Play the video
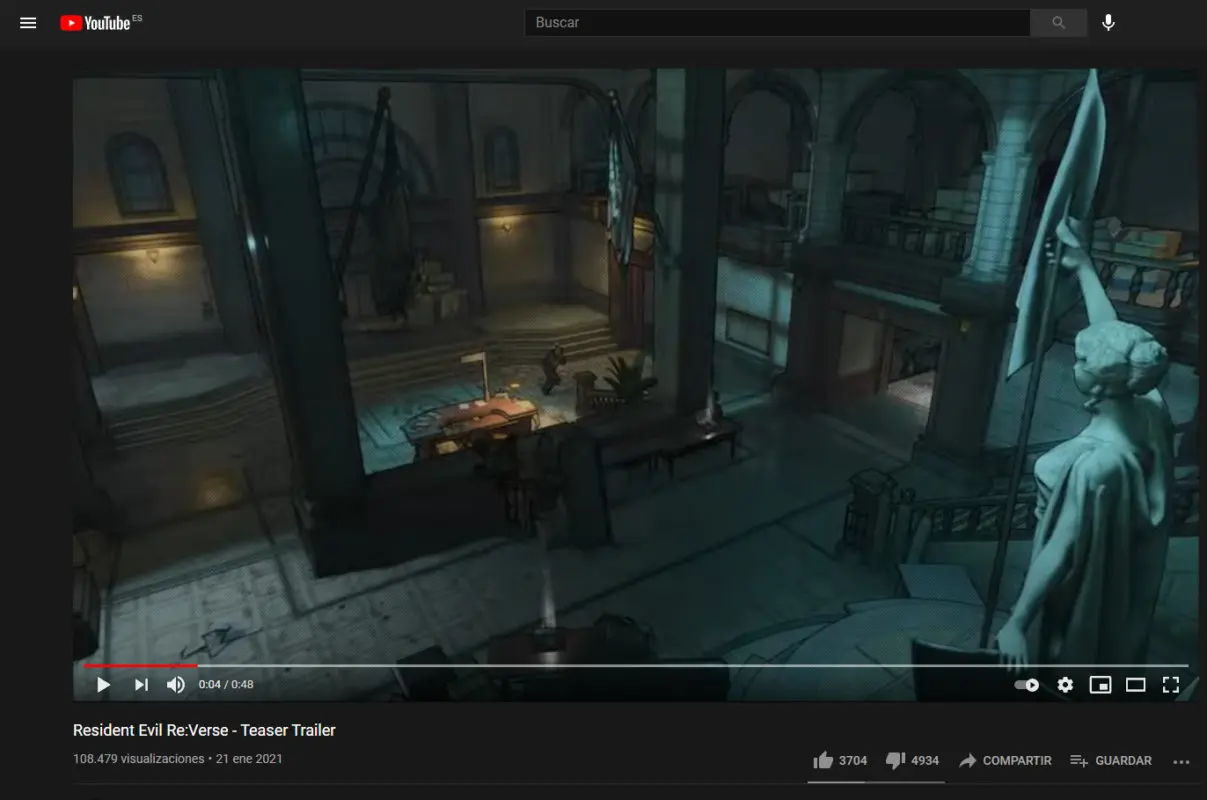Screen dimensions: 1207x800 (103, 685)
